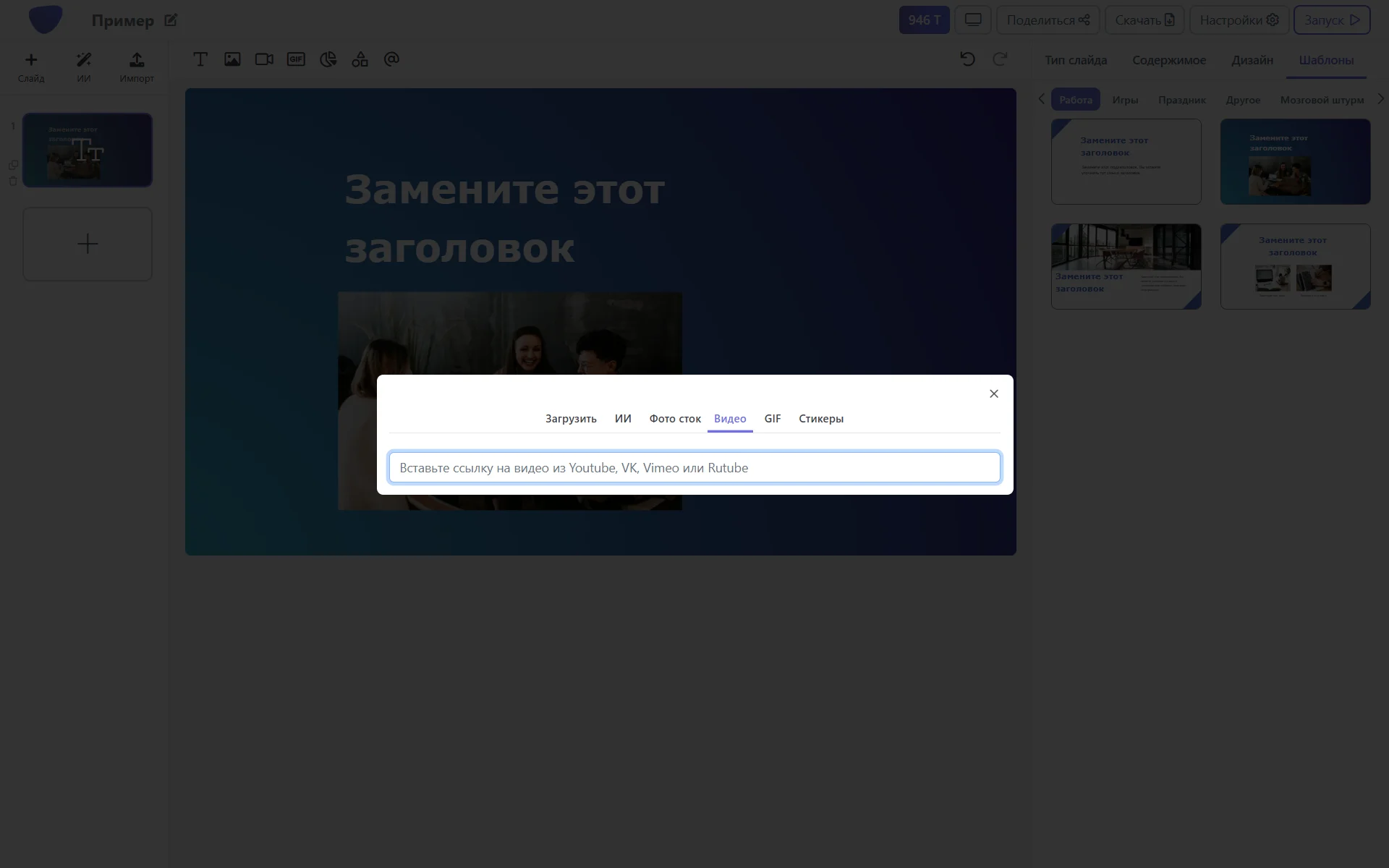Select slide 1 thumbnail

click(x=88, y=150)
